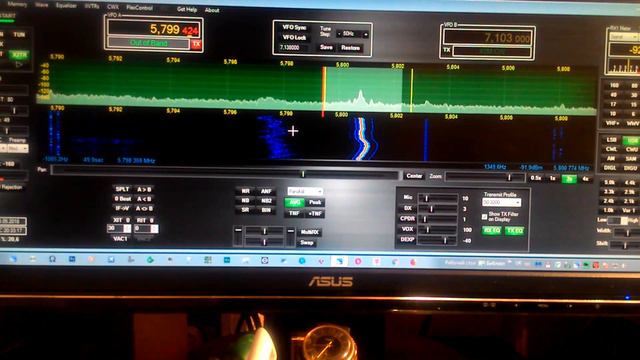This screenshot has width=640, height=360.
Task: Toggle the RIT button
Action: pos(145,220)
